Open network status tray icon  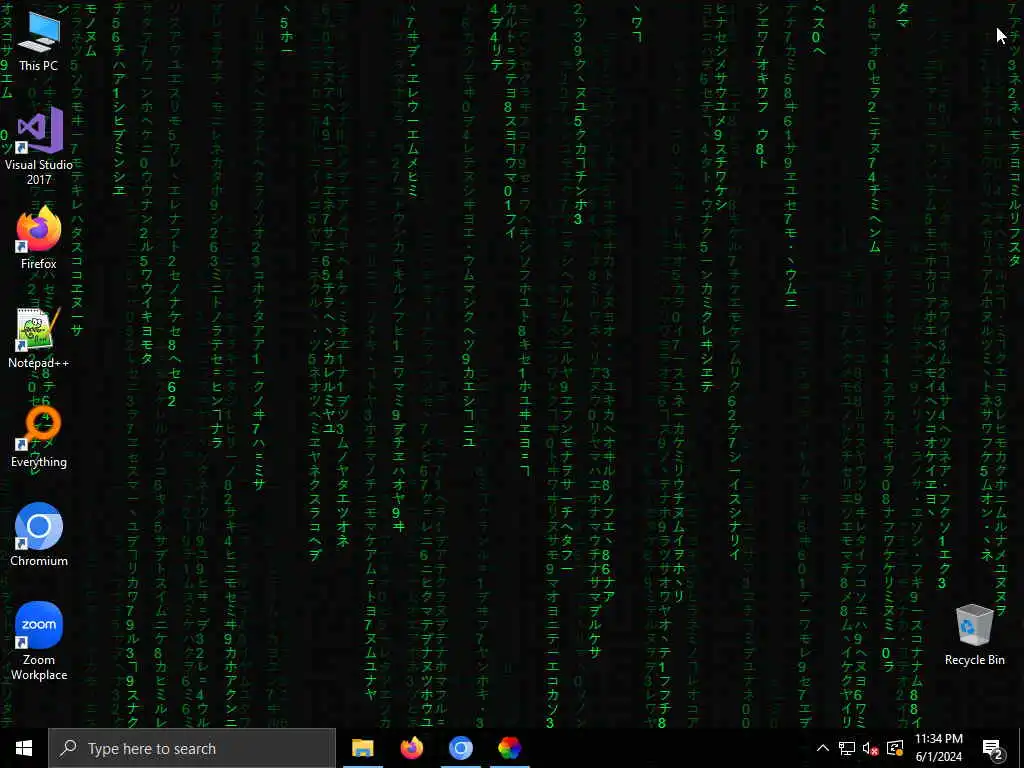(847, 748)
